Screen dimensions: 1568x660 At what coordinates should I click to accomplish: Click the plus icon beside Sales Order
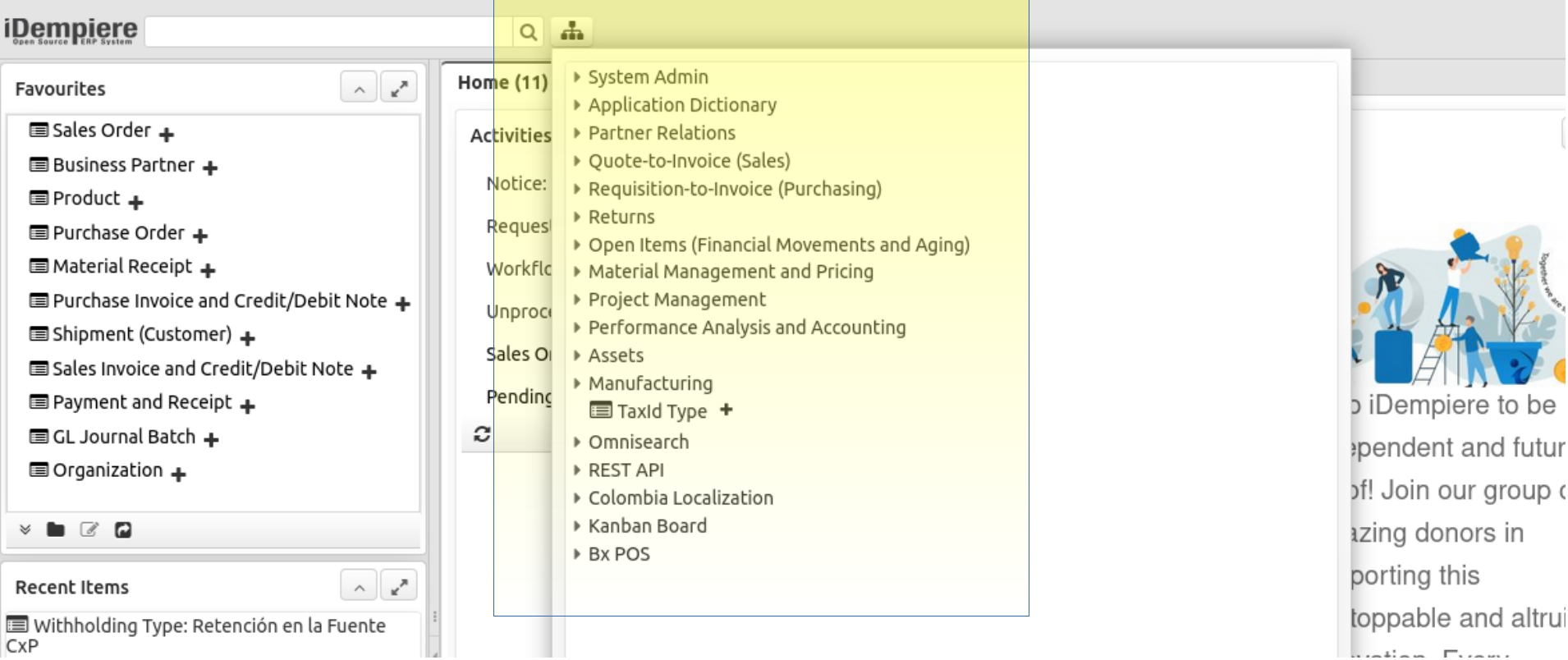pos(167,134)
